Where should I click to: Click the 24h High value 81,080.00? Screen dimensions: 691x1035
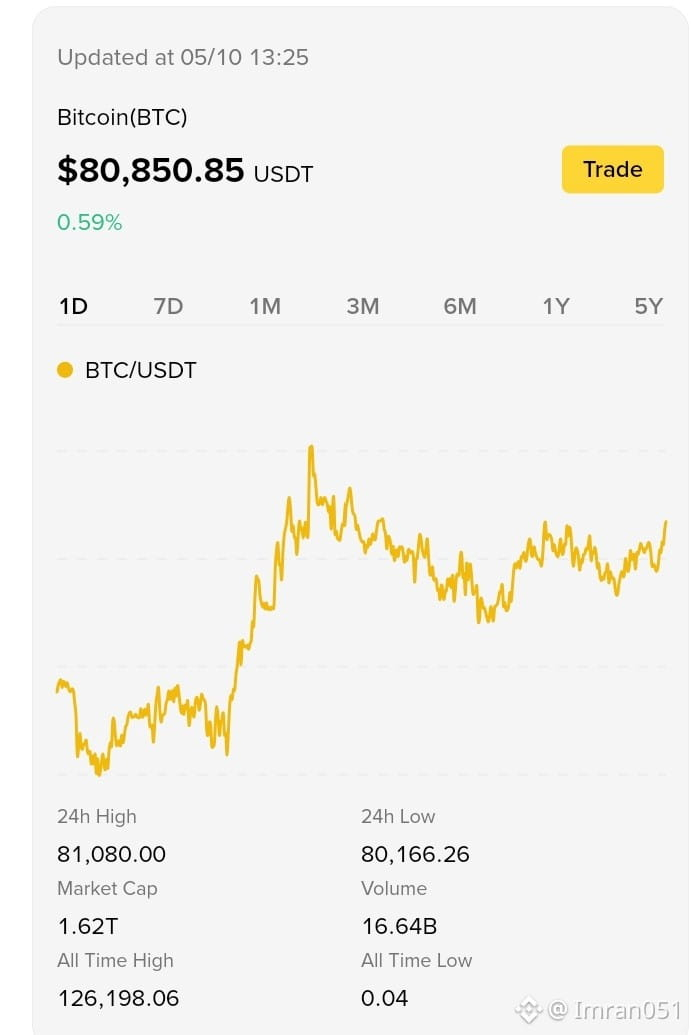coord(111,854)
